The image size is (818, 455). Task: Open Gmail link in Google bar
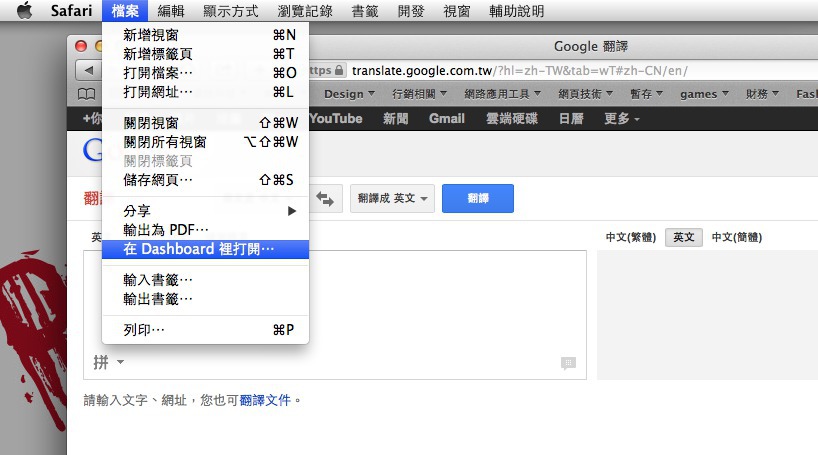[x=447, y=118]
